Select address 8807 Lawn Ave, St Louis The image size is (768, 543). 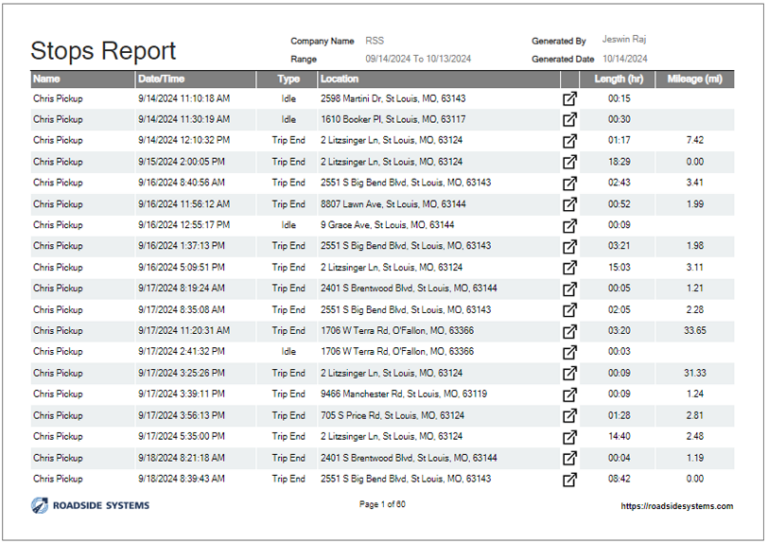[393, 204]
